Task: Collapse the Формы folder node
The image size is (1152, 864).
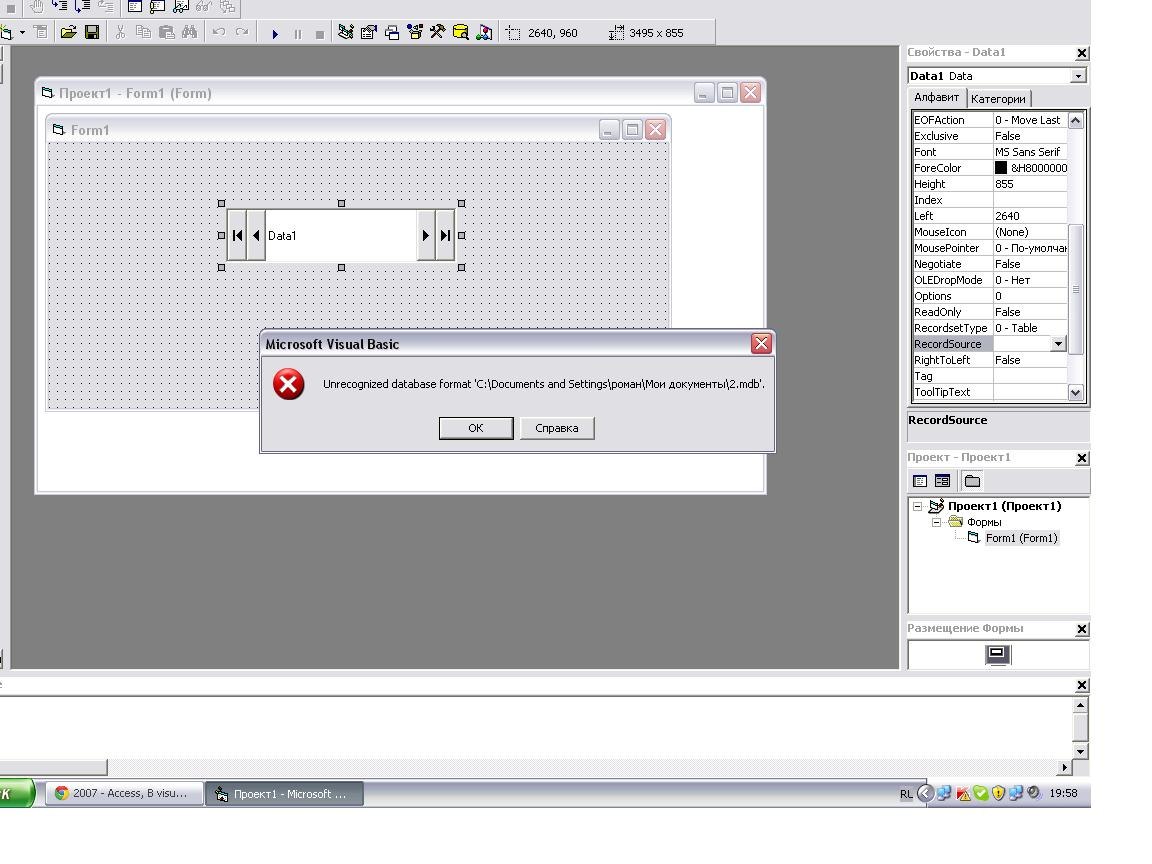Action: click(x=936, y=522)
